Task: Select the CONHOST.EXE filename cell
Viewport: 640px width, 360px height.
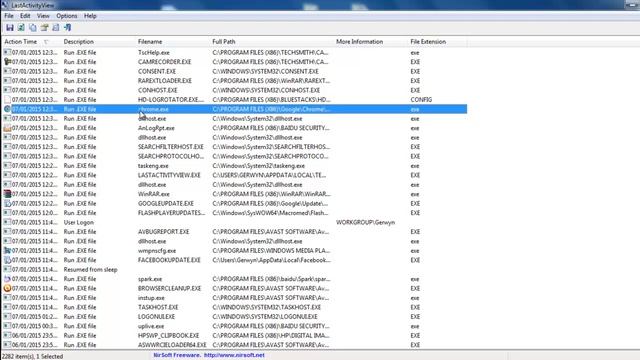Action: click(x=158, y=90)
